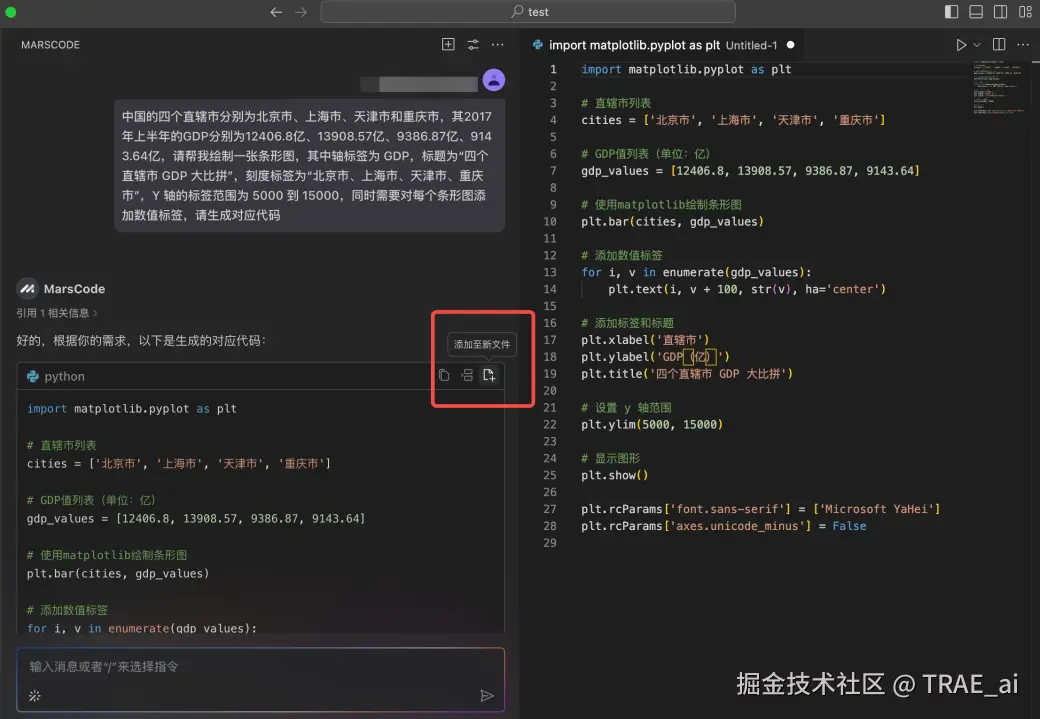
Task: Toggle the secondary panel layout
Action: (x=1000, y=11)
